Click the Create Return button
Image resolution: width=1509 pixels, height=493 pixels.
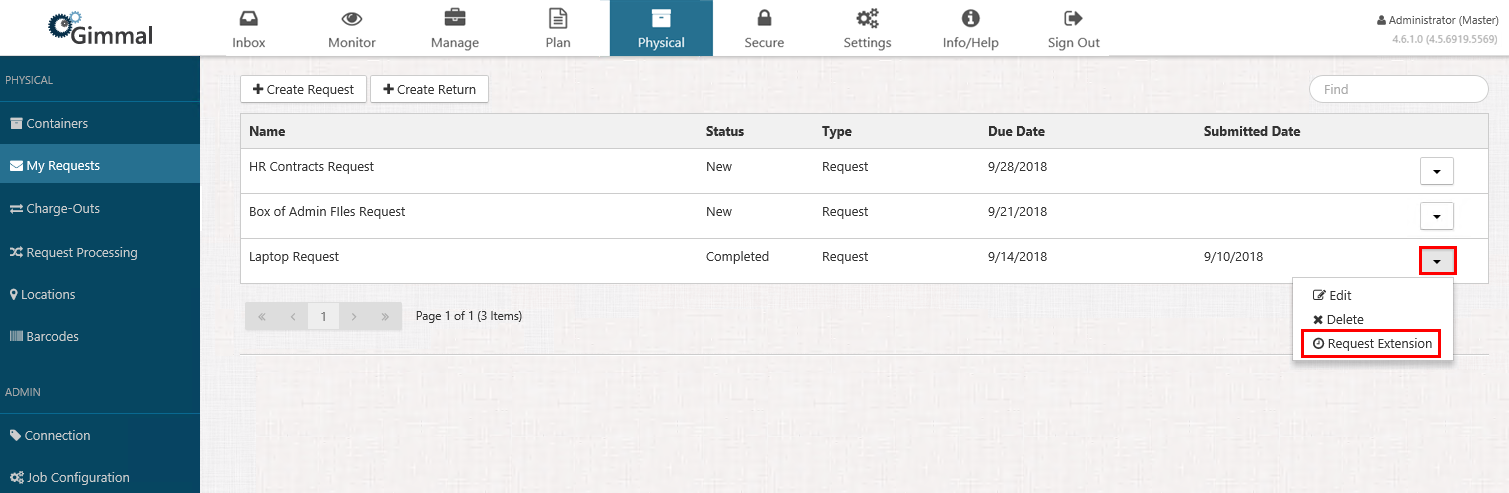tap(429, 90)
